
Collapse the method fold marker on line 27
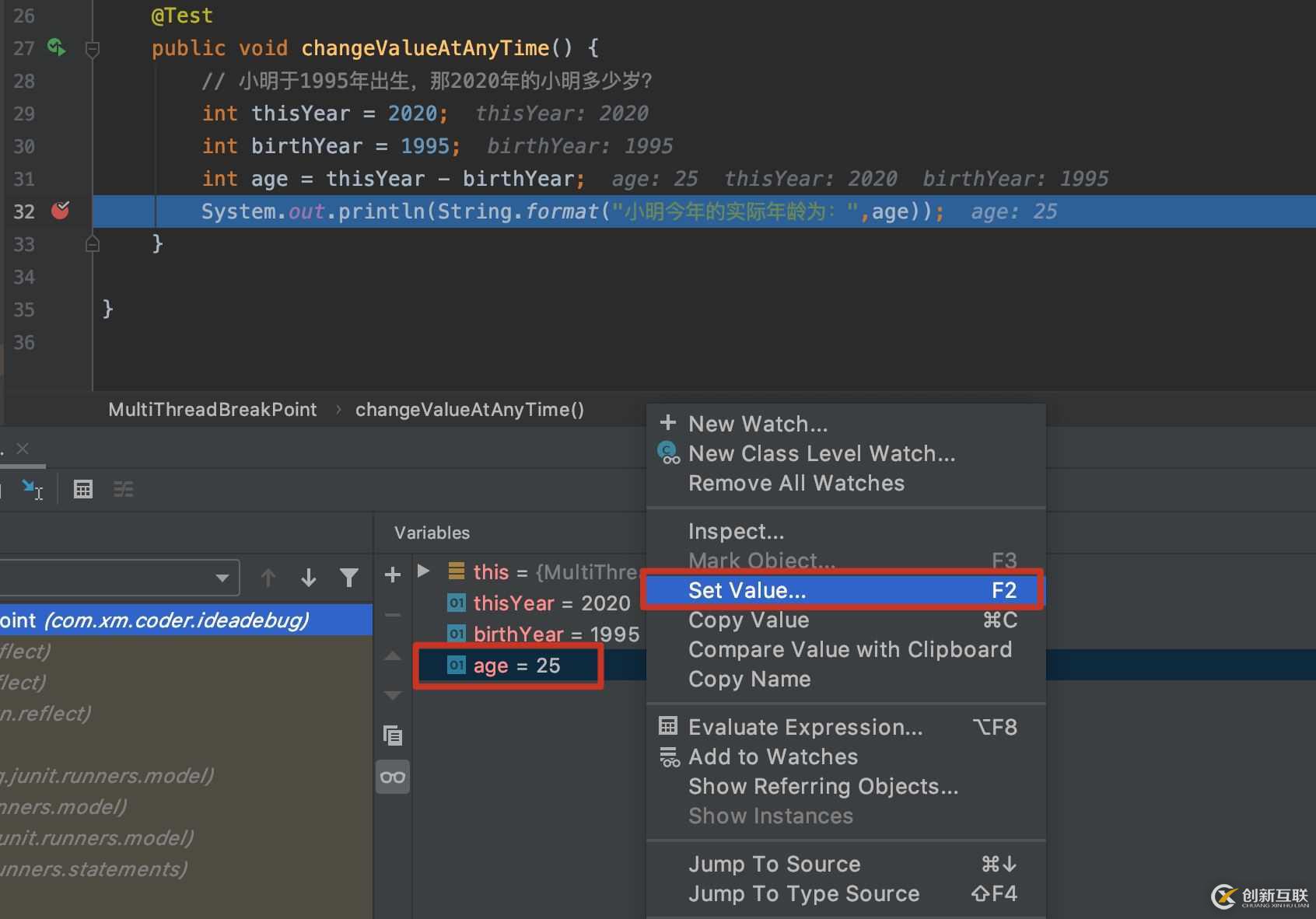coord(92,50)
